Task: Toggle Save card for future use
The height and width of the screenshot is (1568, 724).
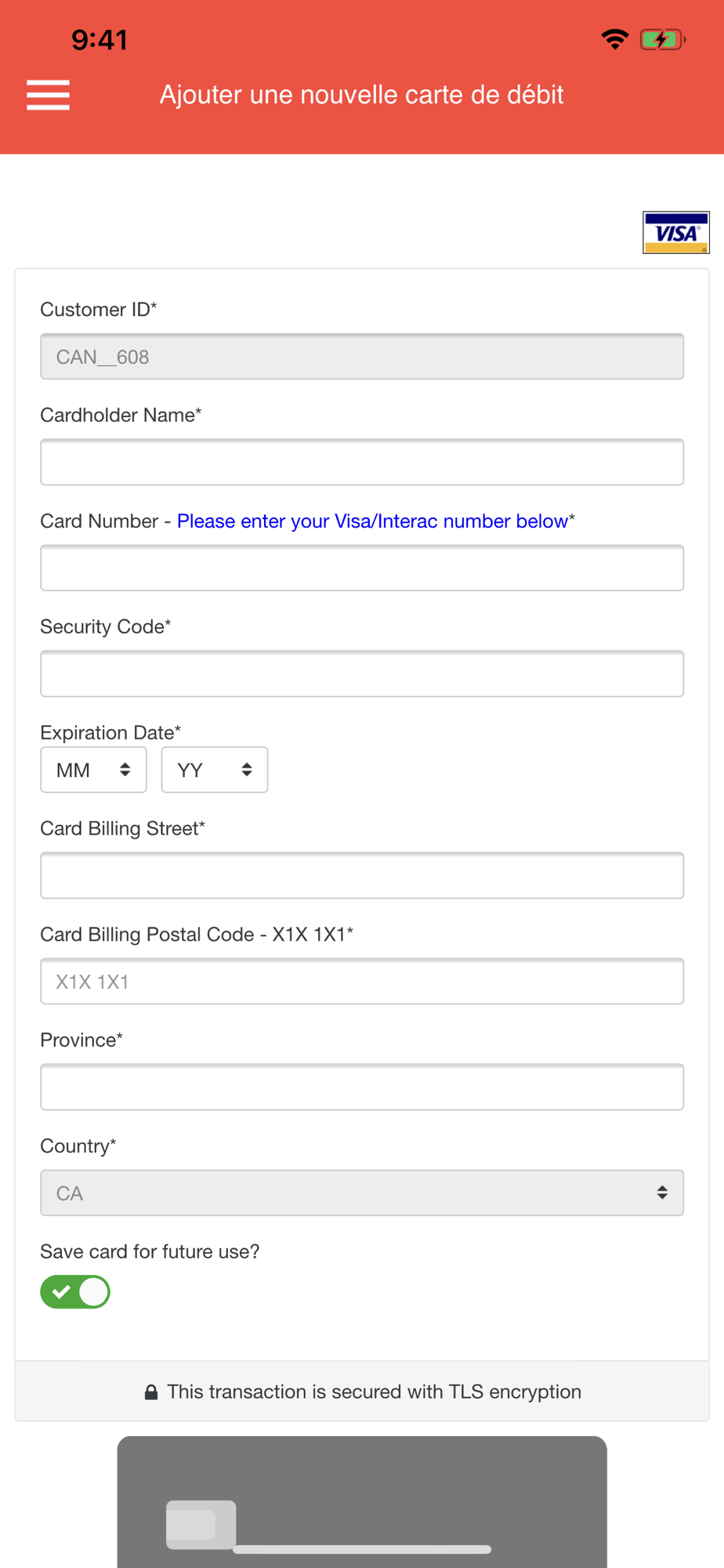Action: (x=75, y=1292)
